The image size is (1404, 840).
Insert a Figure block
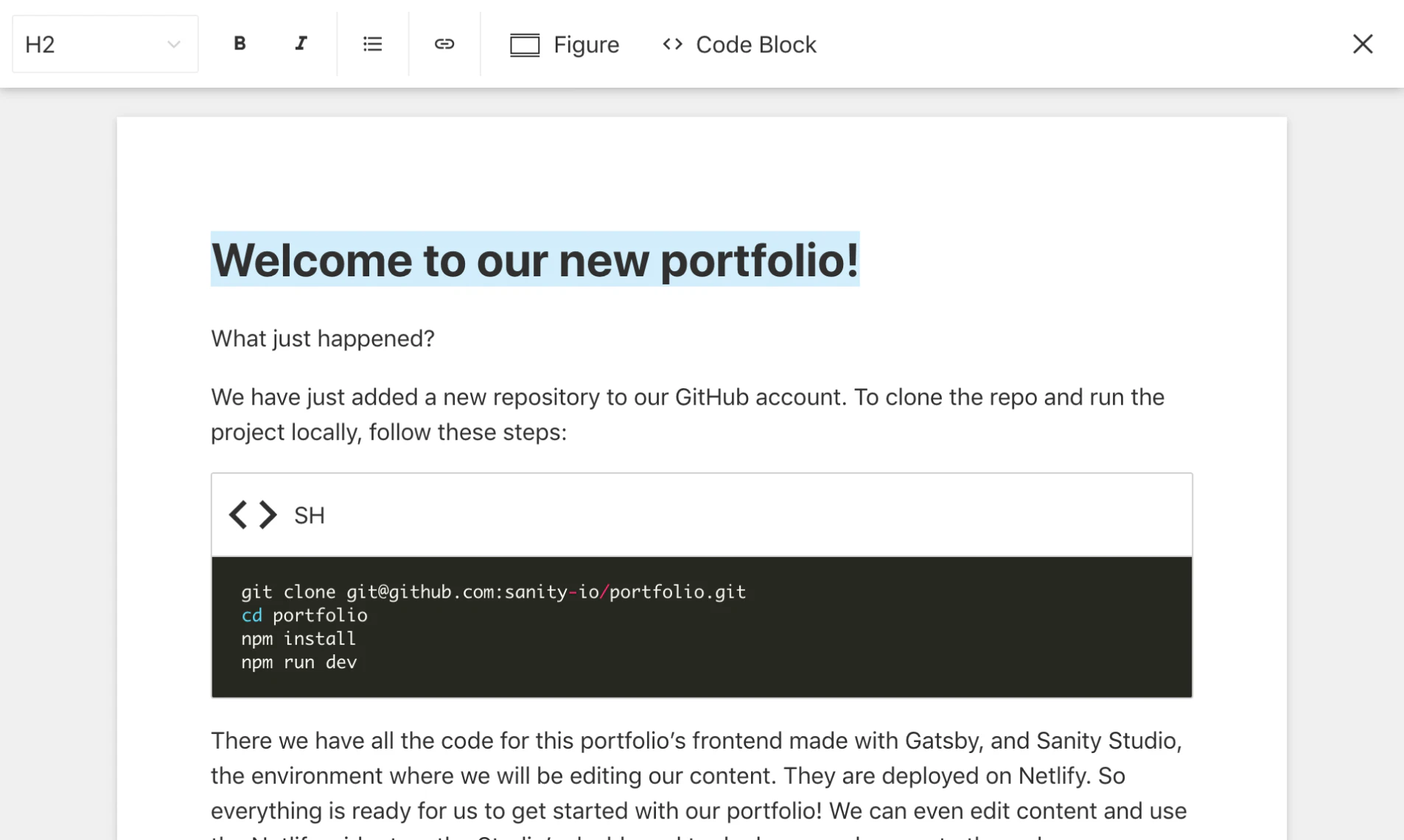(x=565, y=44)
